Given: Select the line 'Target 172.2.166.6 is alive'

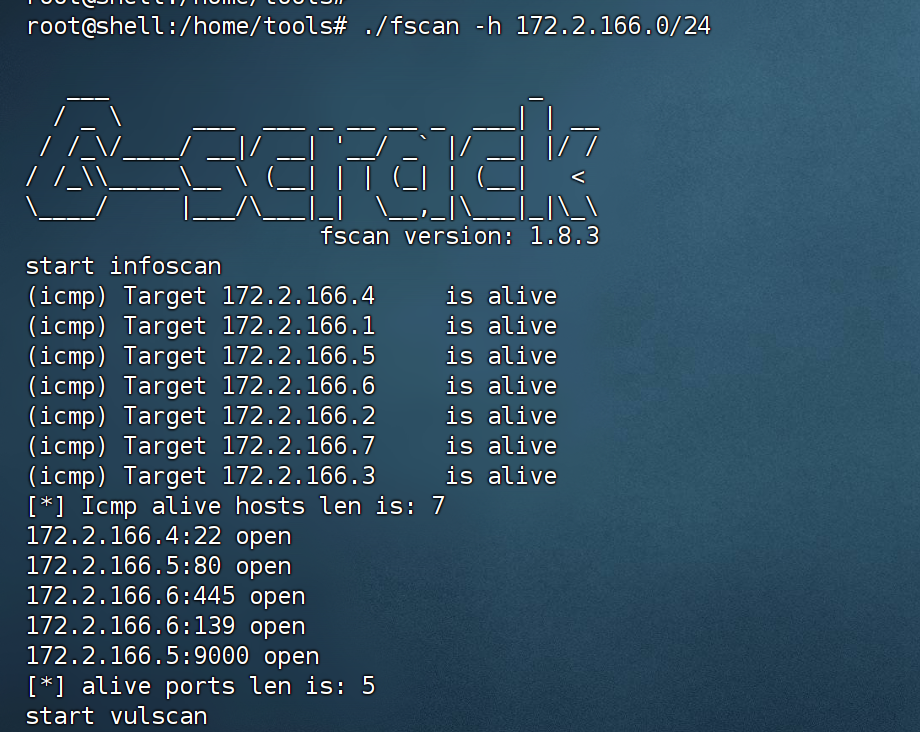Looking at the screenshot, I should coord(292,386).
